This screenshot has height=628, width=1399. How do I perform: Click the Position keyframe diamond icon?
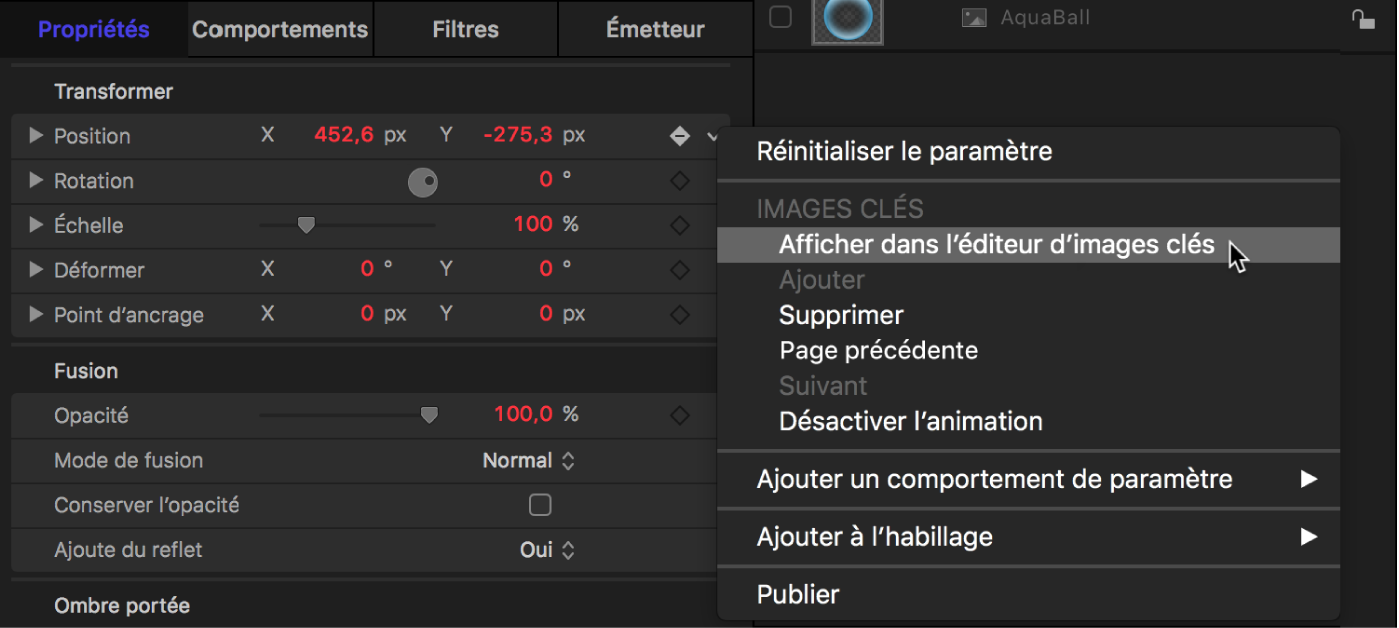pos(679,136)
